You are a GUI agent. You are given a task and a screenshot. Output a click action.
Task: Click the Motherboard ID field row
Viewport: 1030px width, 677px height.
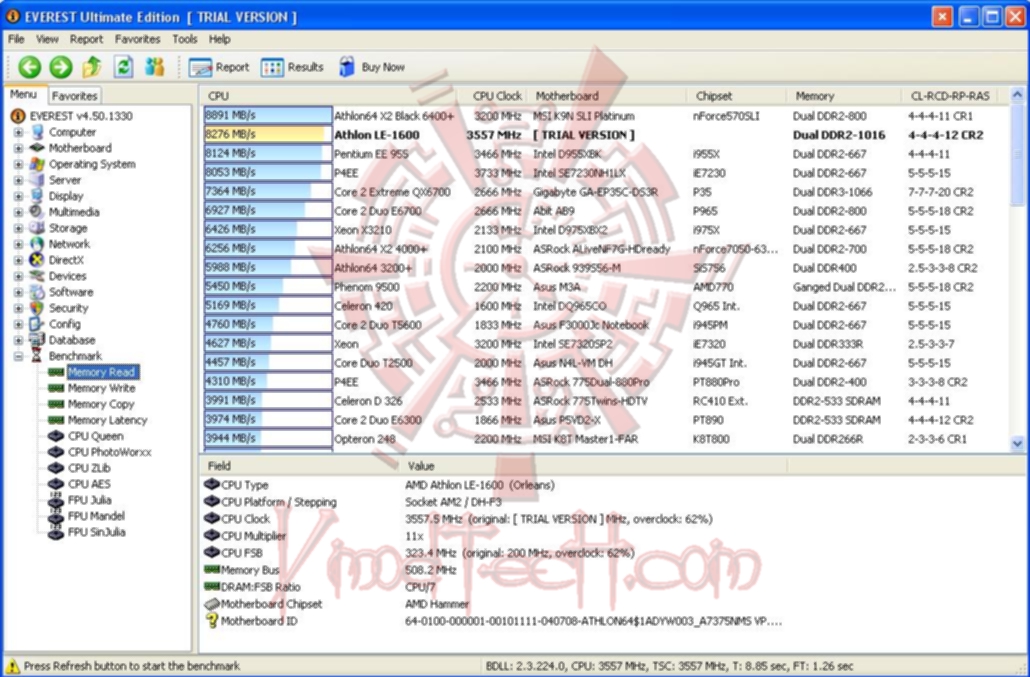(x=493, y=621)
